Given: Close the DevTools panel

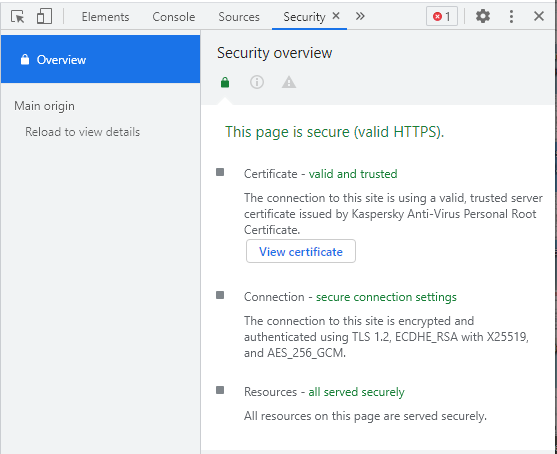Looking at the screenshot, I should 539,16.
